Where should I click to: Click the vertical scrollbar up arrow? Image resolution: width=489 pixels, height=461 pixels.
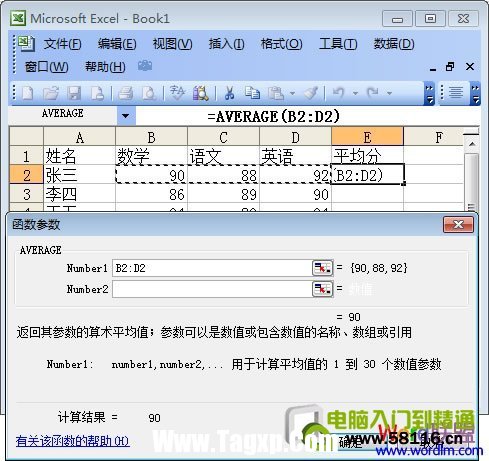472,144
